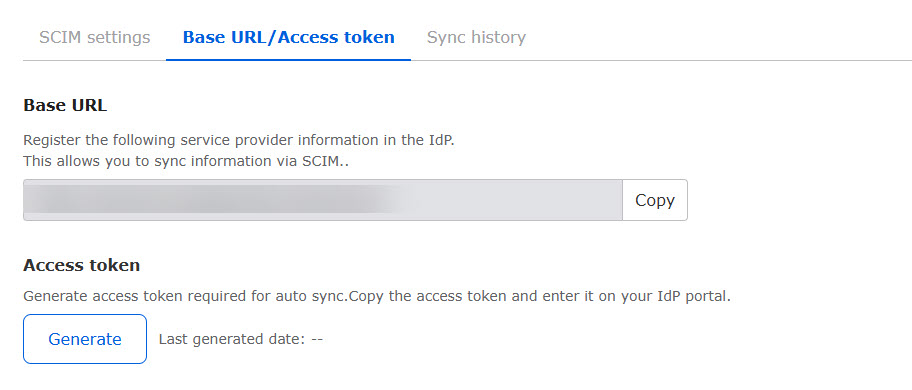Click the blue underline of the active tab
The width and height of the screenshot is (912, 390).
pos(288,59)
